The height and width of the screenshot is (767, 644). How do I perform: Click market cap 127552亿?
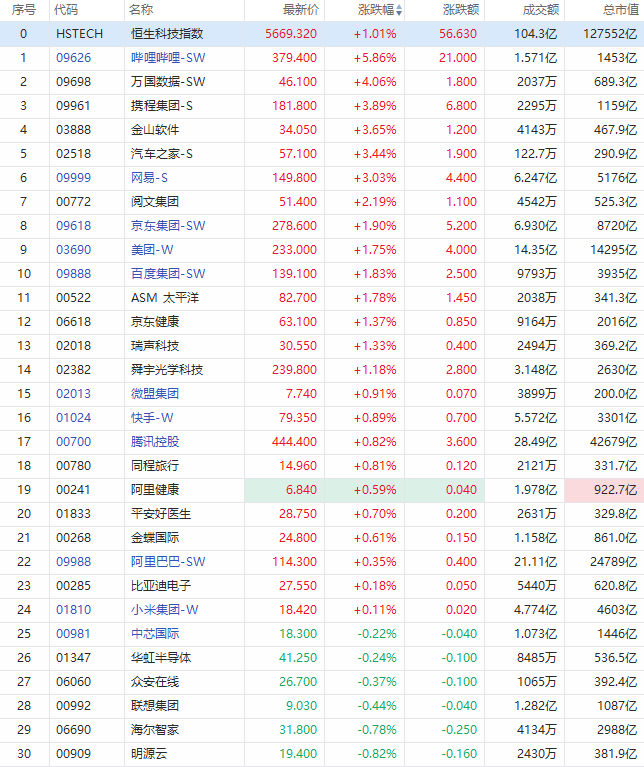coord(610,34)
